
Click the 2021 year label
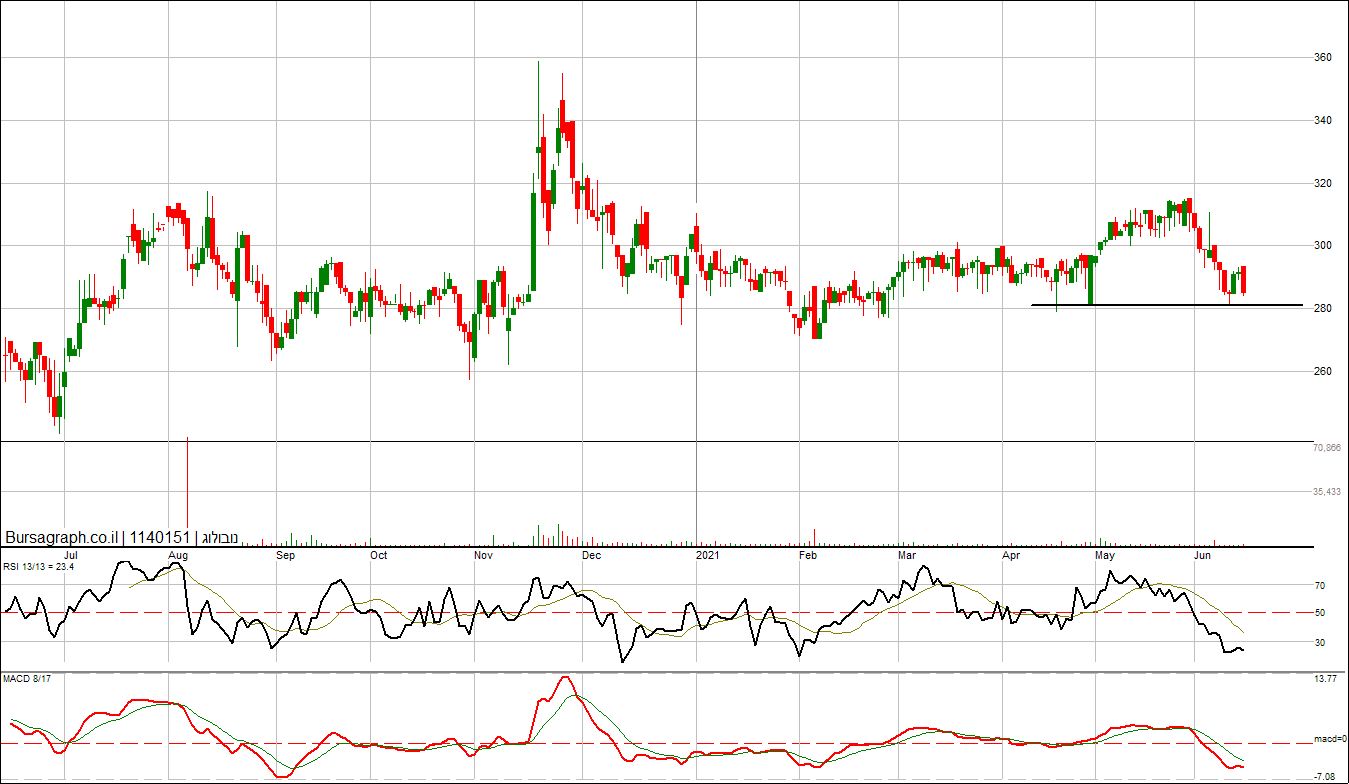707,554
